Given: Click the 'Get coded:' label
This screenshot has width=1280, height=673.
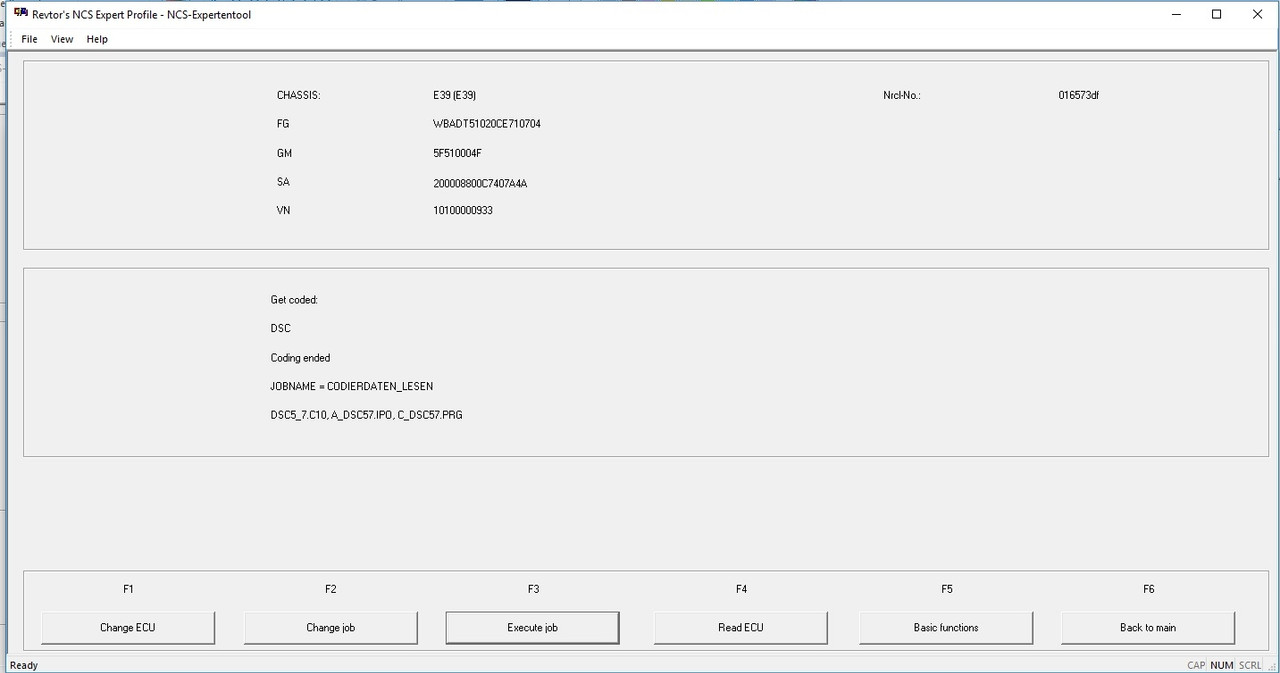Looking at the screenshot, I should pos(294,299).
